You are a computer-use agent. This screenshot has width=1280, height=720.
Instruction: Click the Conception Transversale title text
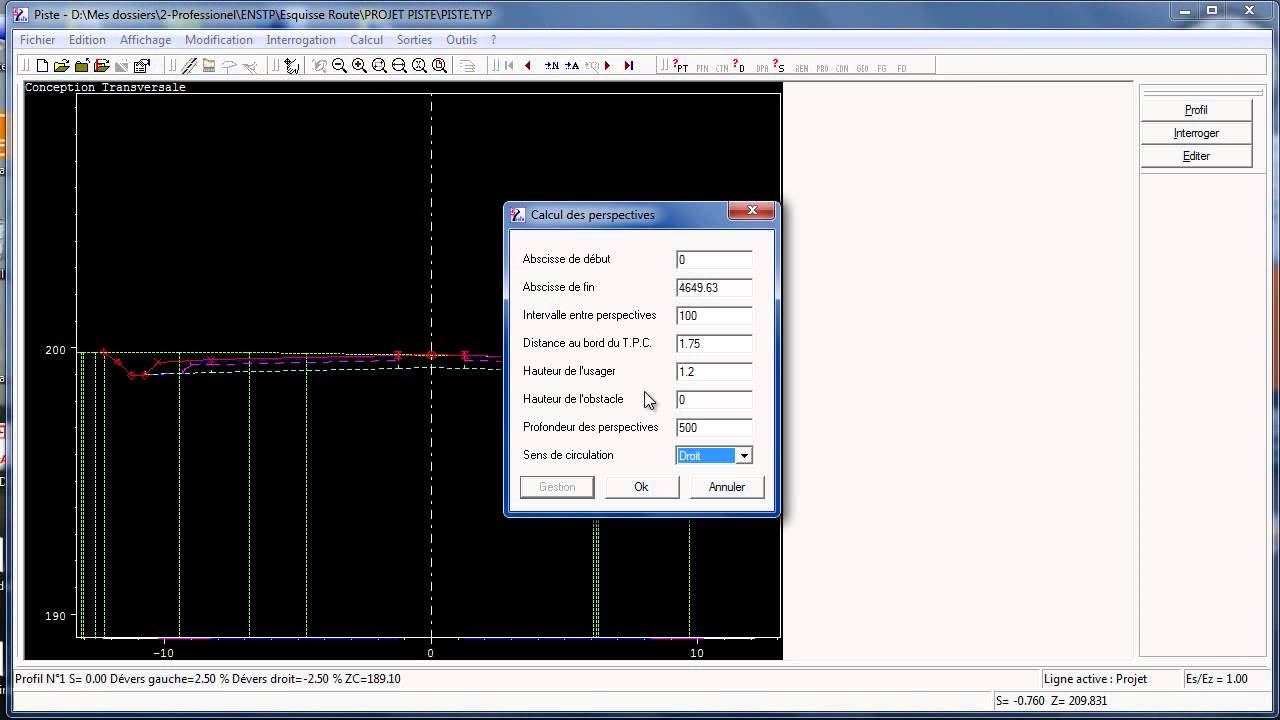pos(105,88)
